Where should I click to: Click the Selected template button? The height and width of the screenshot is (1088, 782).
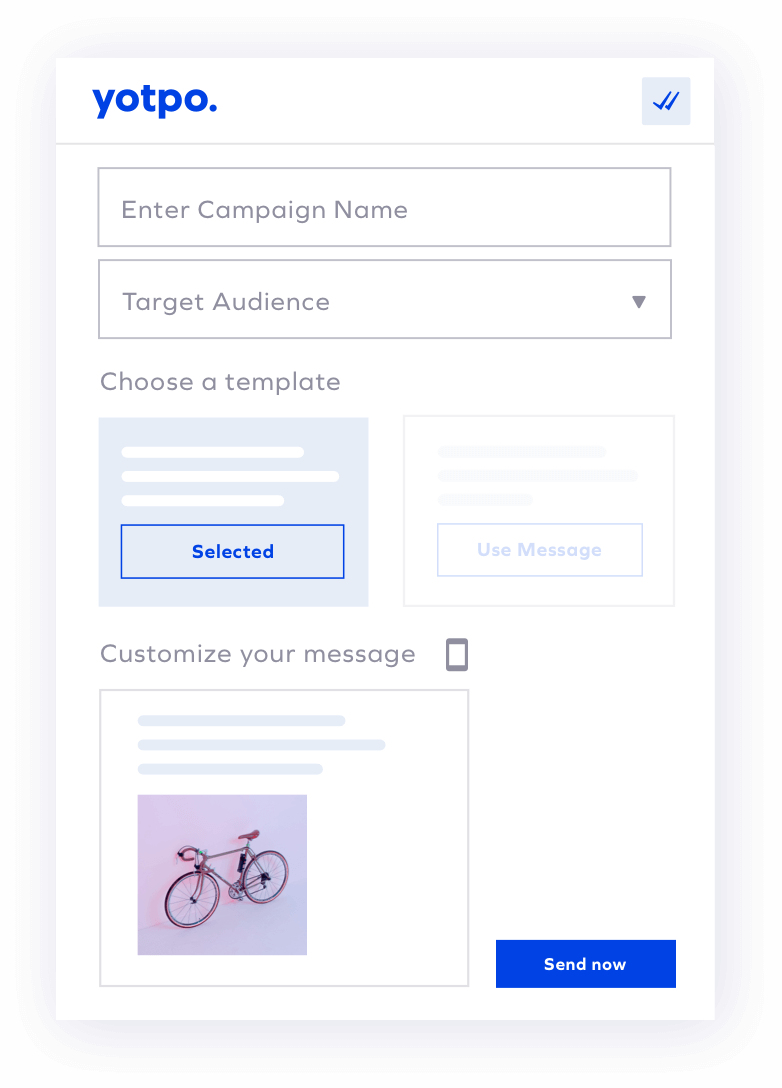coord(232,552)
